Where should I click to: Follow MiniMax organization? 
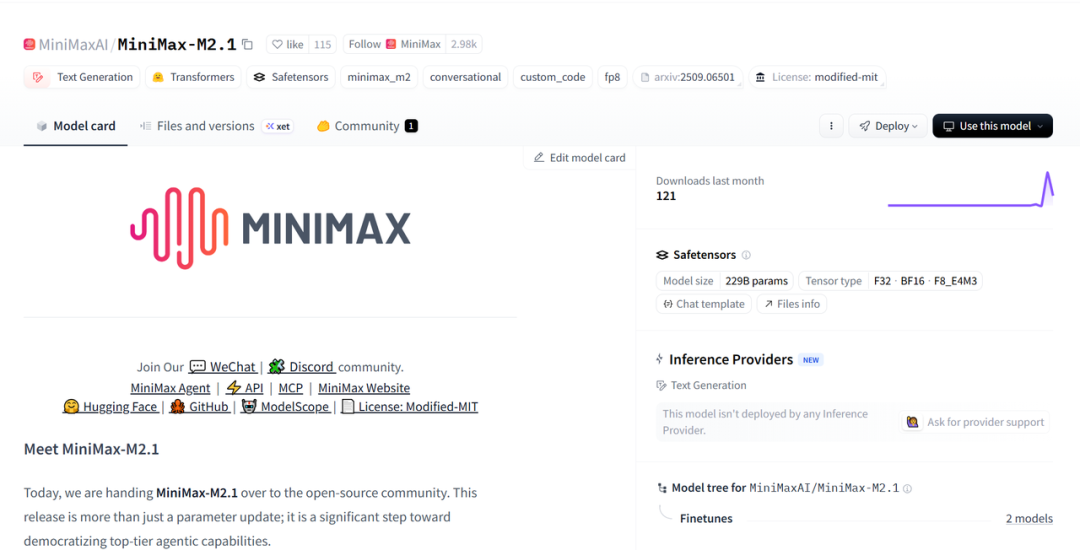tap(394, 44)
